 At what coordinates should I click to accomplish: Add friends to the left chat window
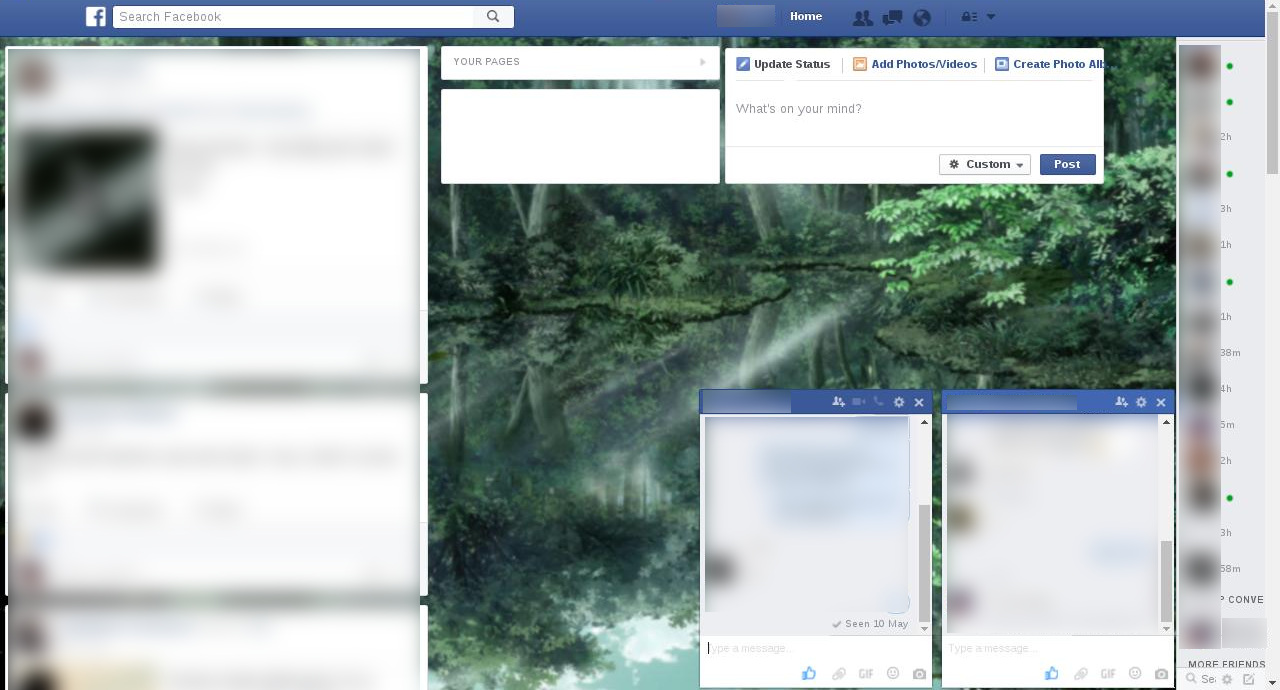click(838, 402)
